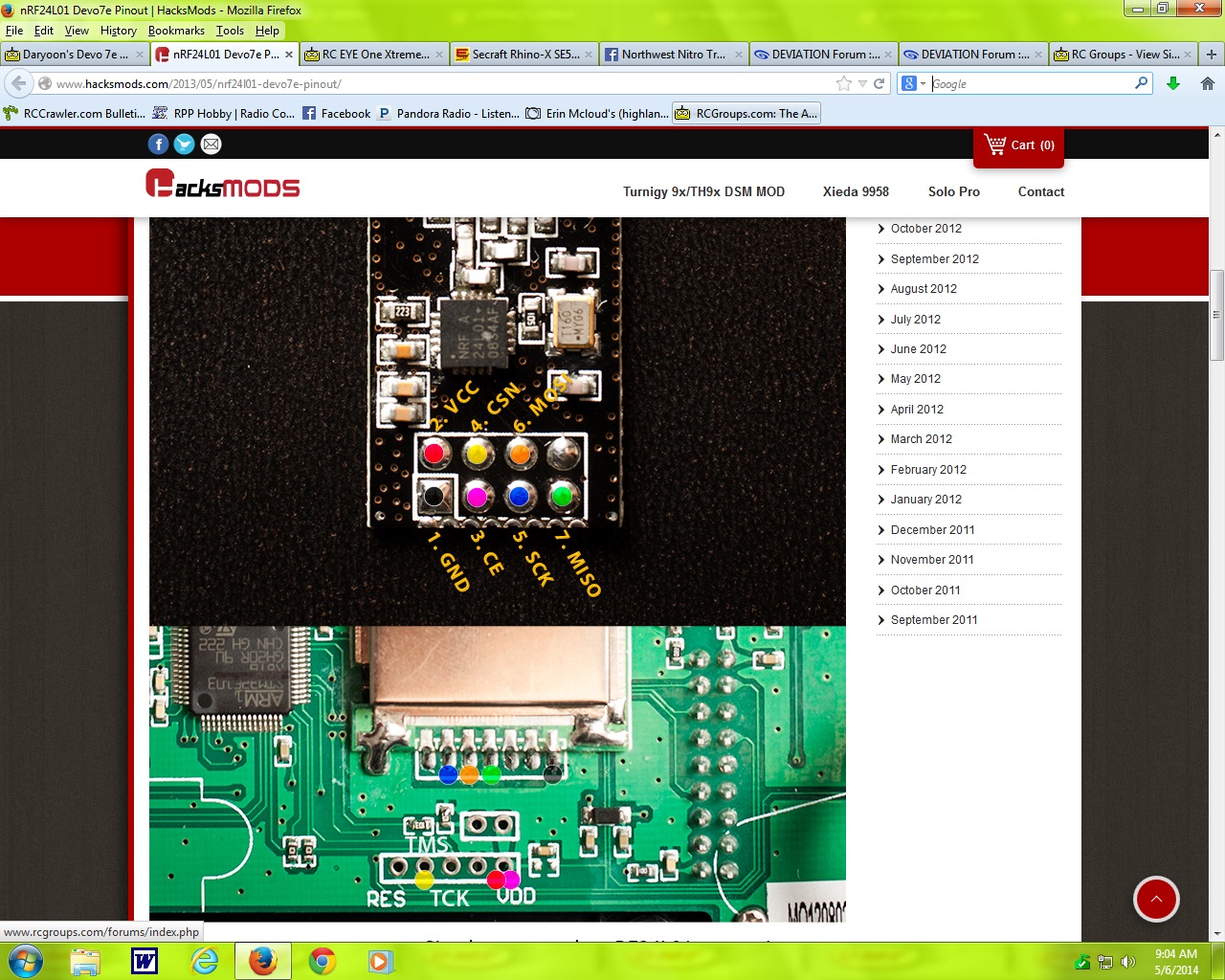Click the red scroll-to-top circle button
Image resolution: width=1225 pixels, height=980 pixels.
[1156, 899]
